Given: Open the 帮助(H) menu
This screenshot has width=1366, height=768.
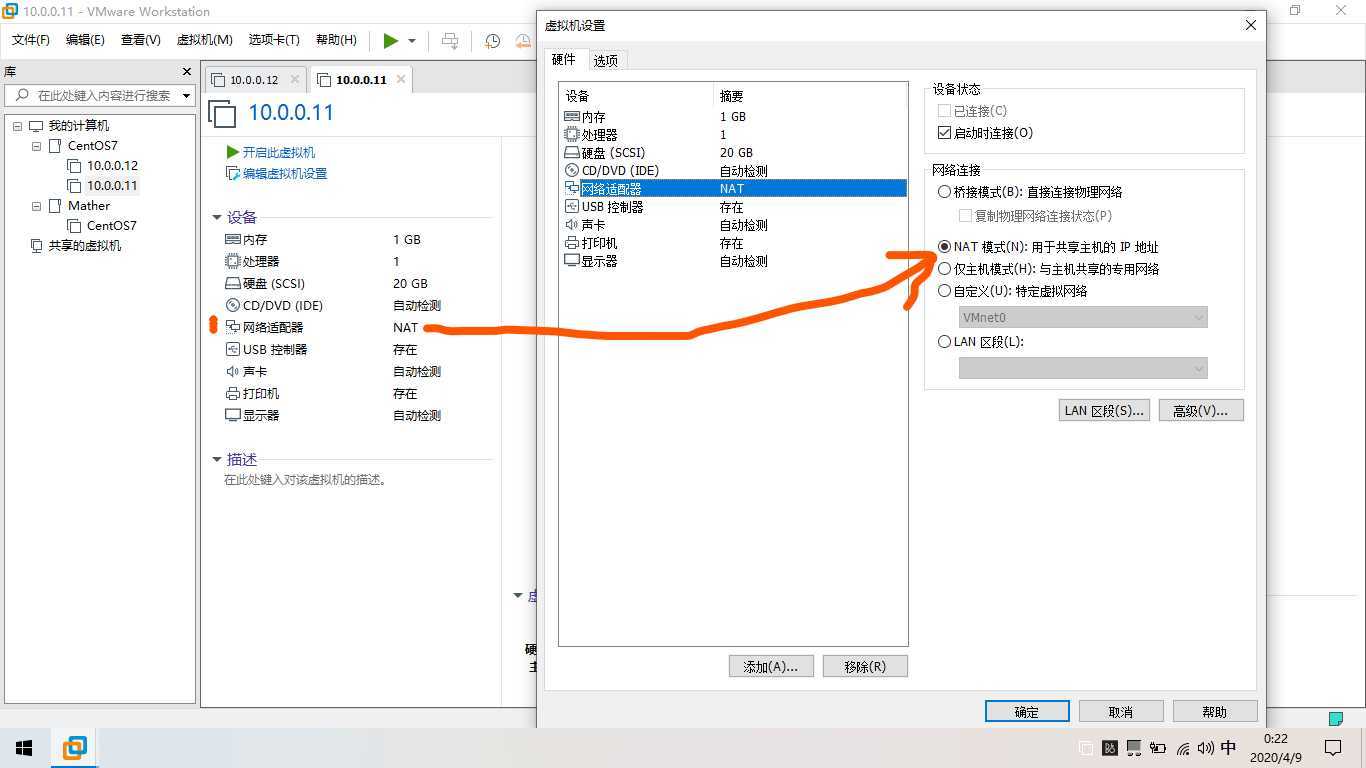Looking at the screenshot, I should (336, 40).
